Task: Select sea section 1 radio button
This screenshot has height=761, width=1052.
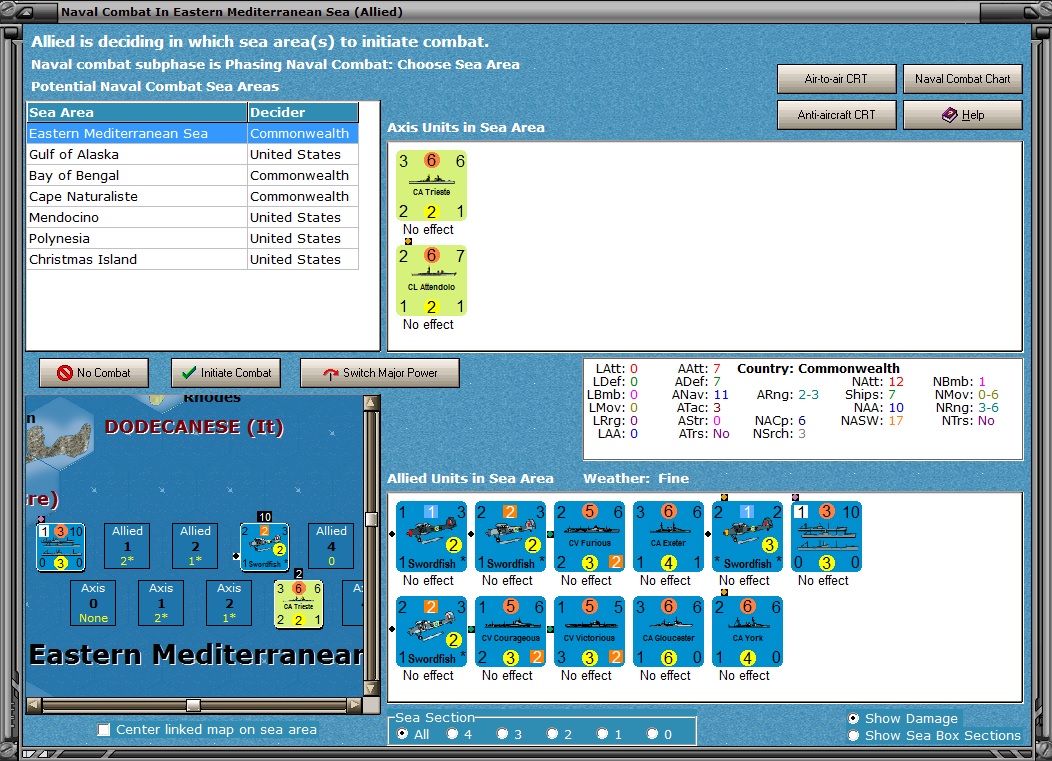Action: (x=602, y=734)
